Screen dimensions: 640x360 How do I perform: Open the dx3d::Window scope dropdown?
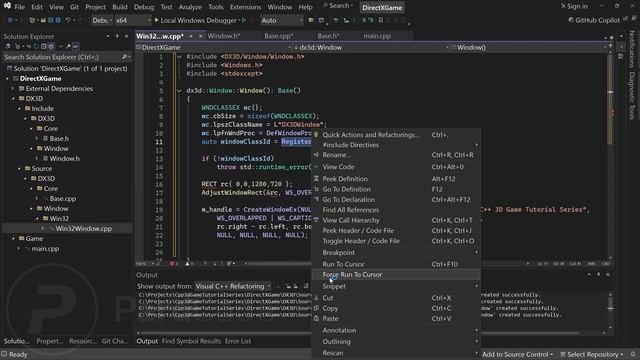pos(371,47)
